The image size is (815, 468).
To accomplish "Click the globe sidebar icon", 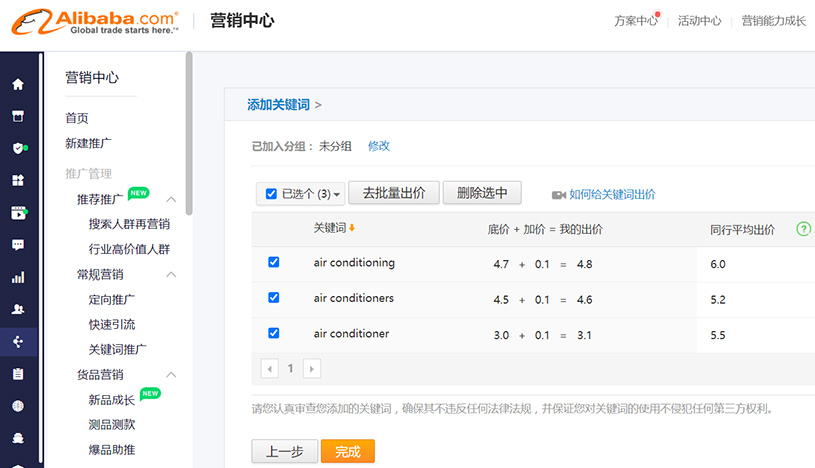I will (18, 406).
